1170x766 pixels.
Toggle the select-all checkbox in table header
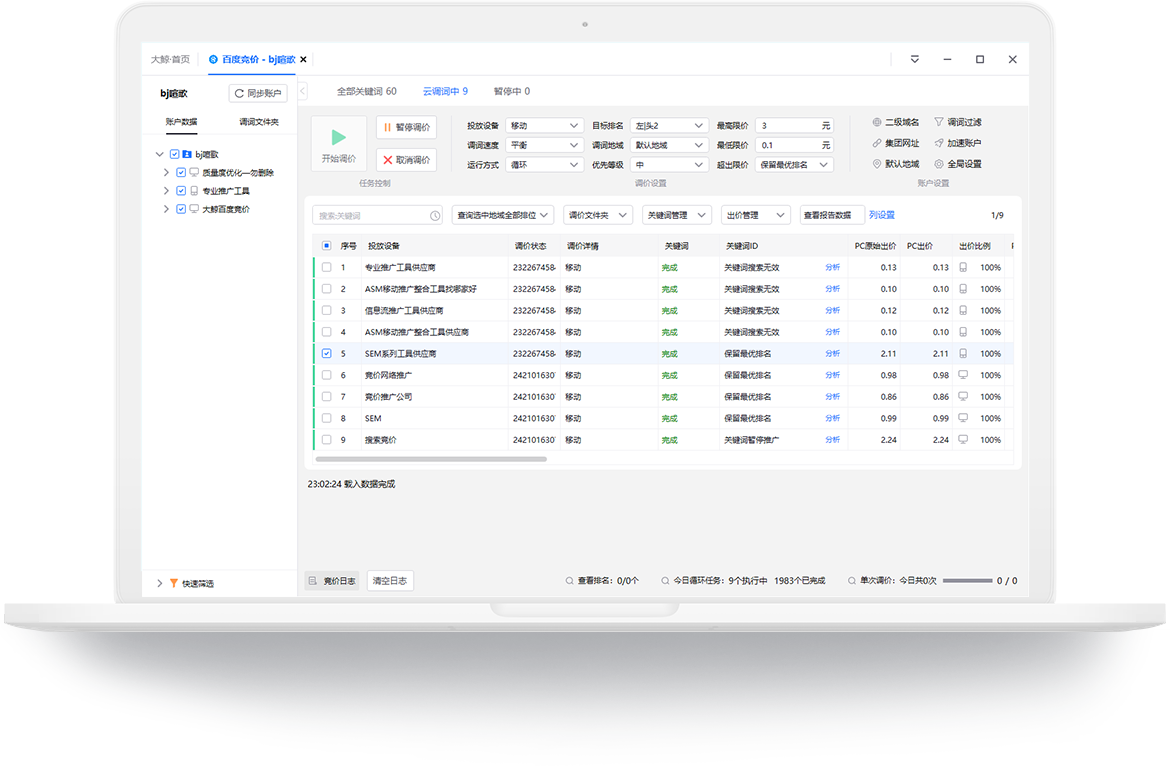326,245
